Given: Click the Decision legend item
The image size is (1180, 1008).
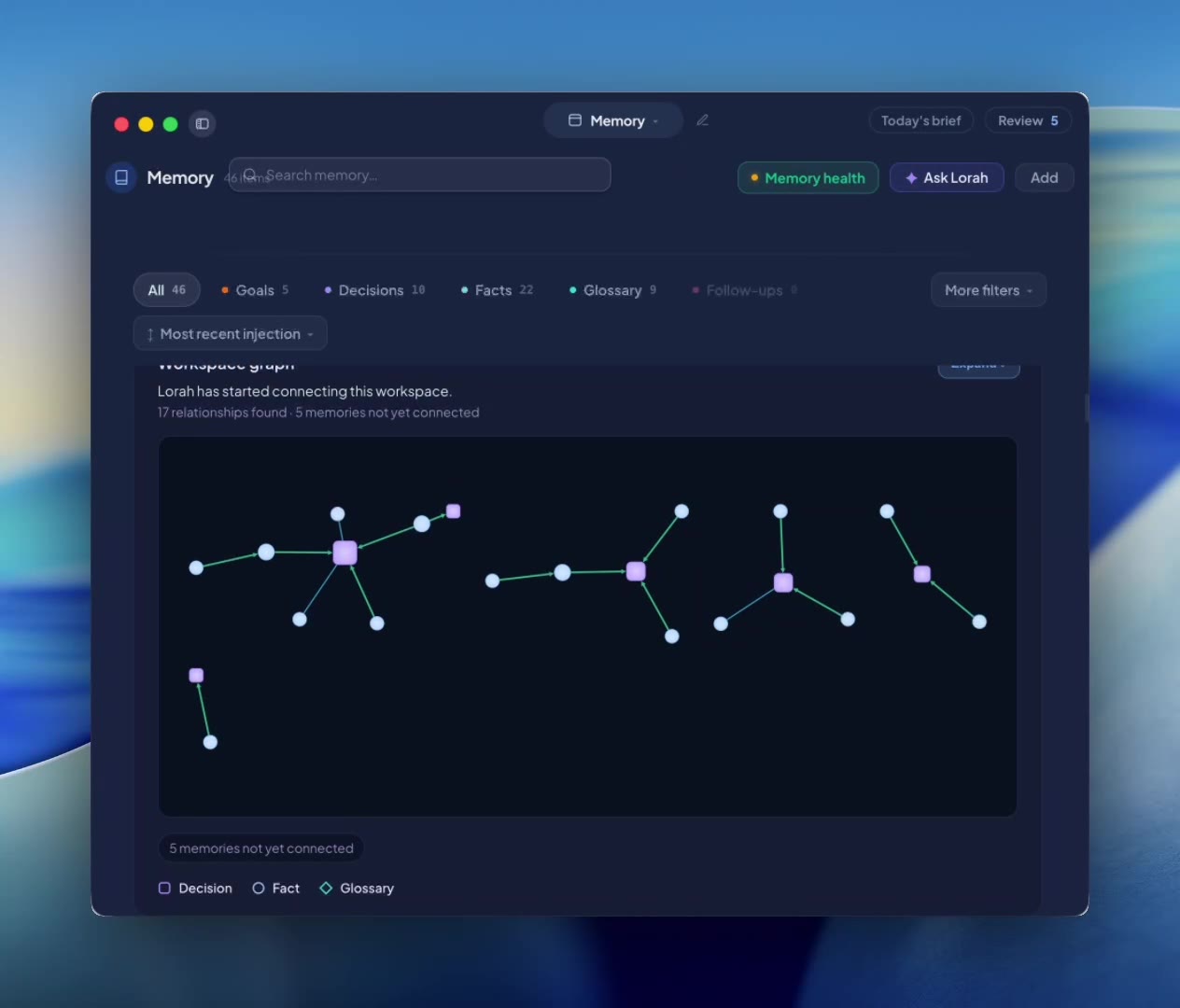Looking at the screenshot, I should 196,889.
